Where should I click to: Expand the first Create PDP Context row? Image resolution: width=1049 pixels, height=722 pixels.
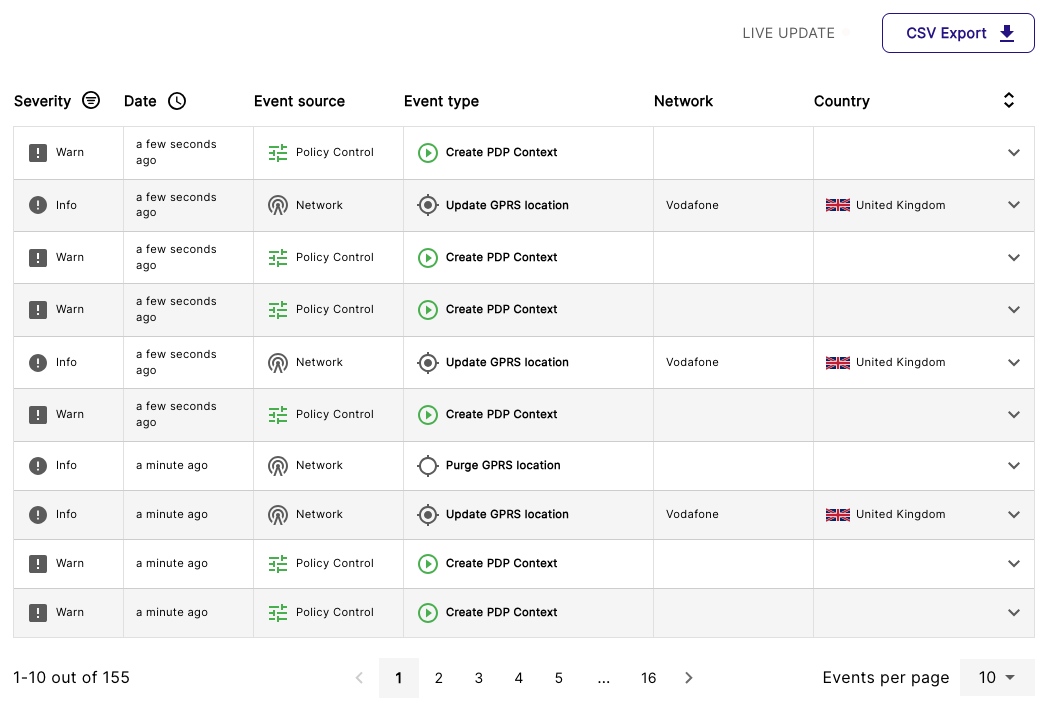tap(1013, 153)
